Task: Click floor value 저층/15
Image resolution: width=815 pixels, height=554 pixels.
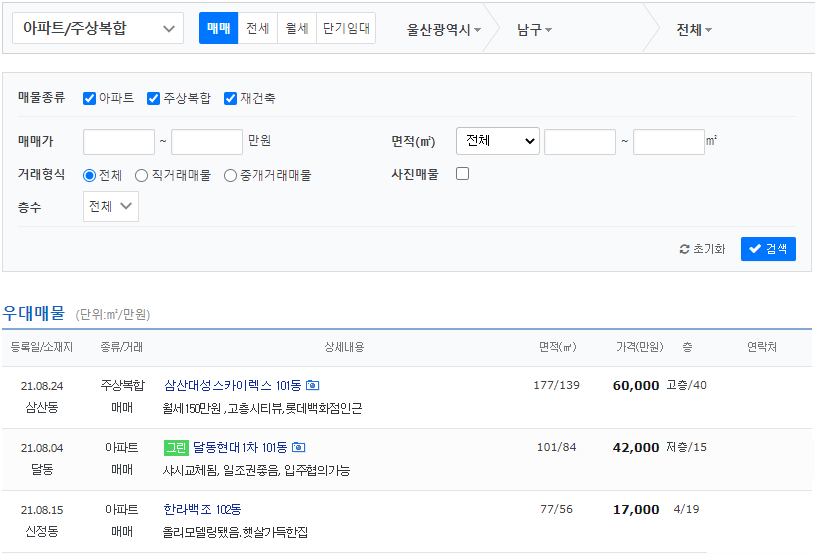Action: coord(687,447)
